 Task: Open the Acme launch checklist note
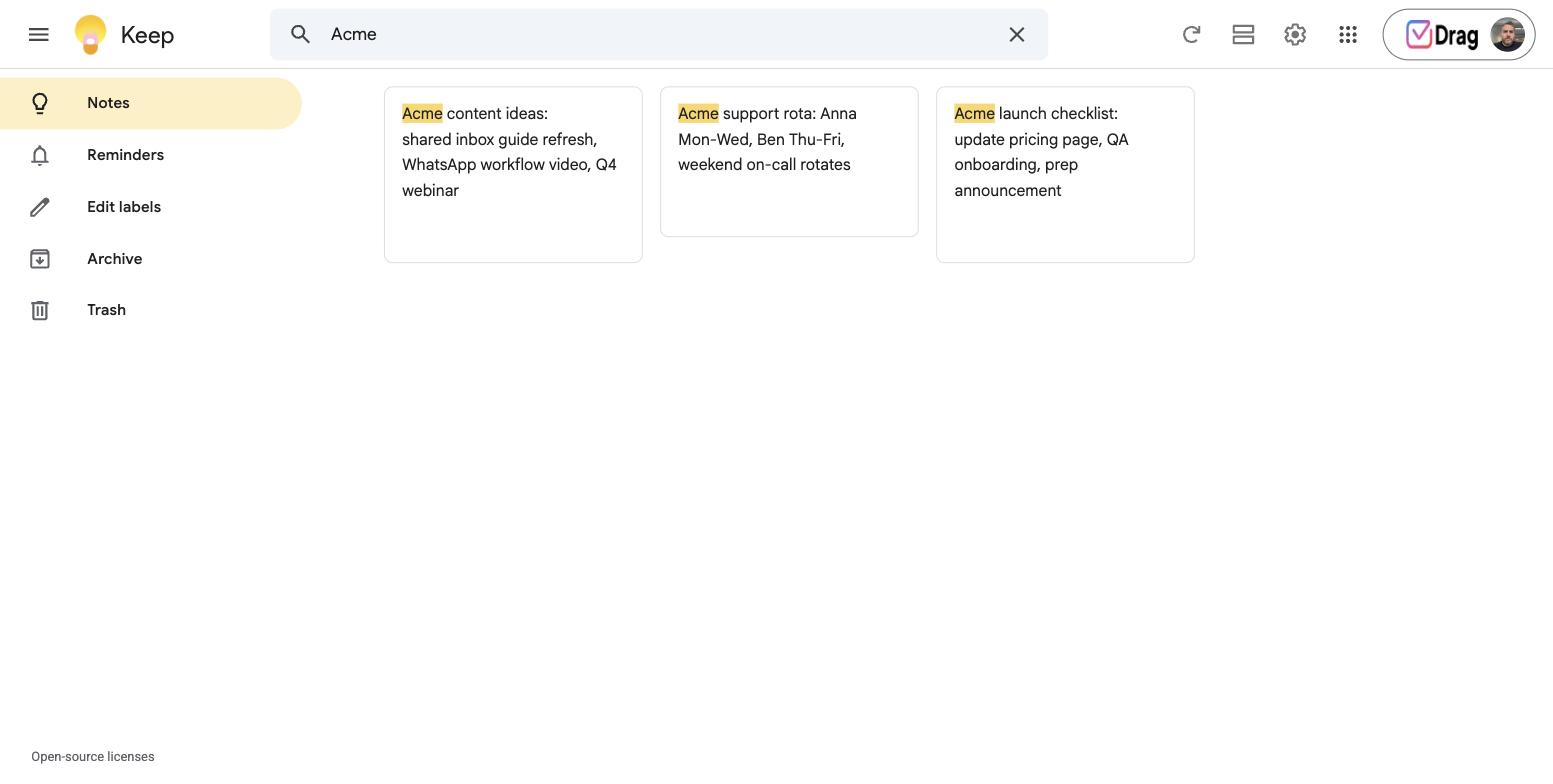pos(1065,175)
